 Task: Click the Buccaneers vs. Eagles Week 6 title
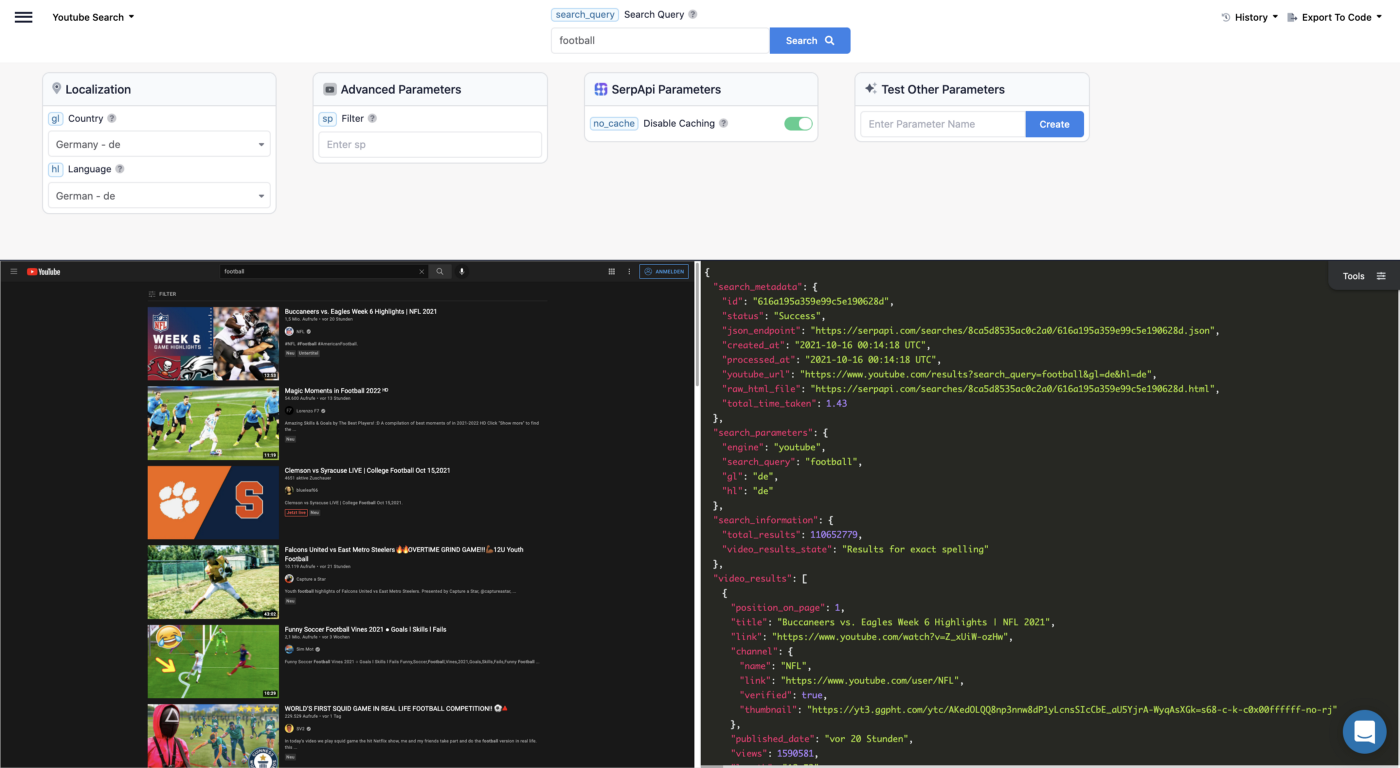click(x=360, y=312)
